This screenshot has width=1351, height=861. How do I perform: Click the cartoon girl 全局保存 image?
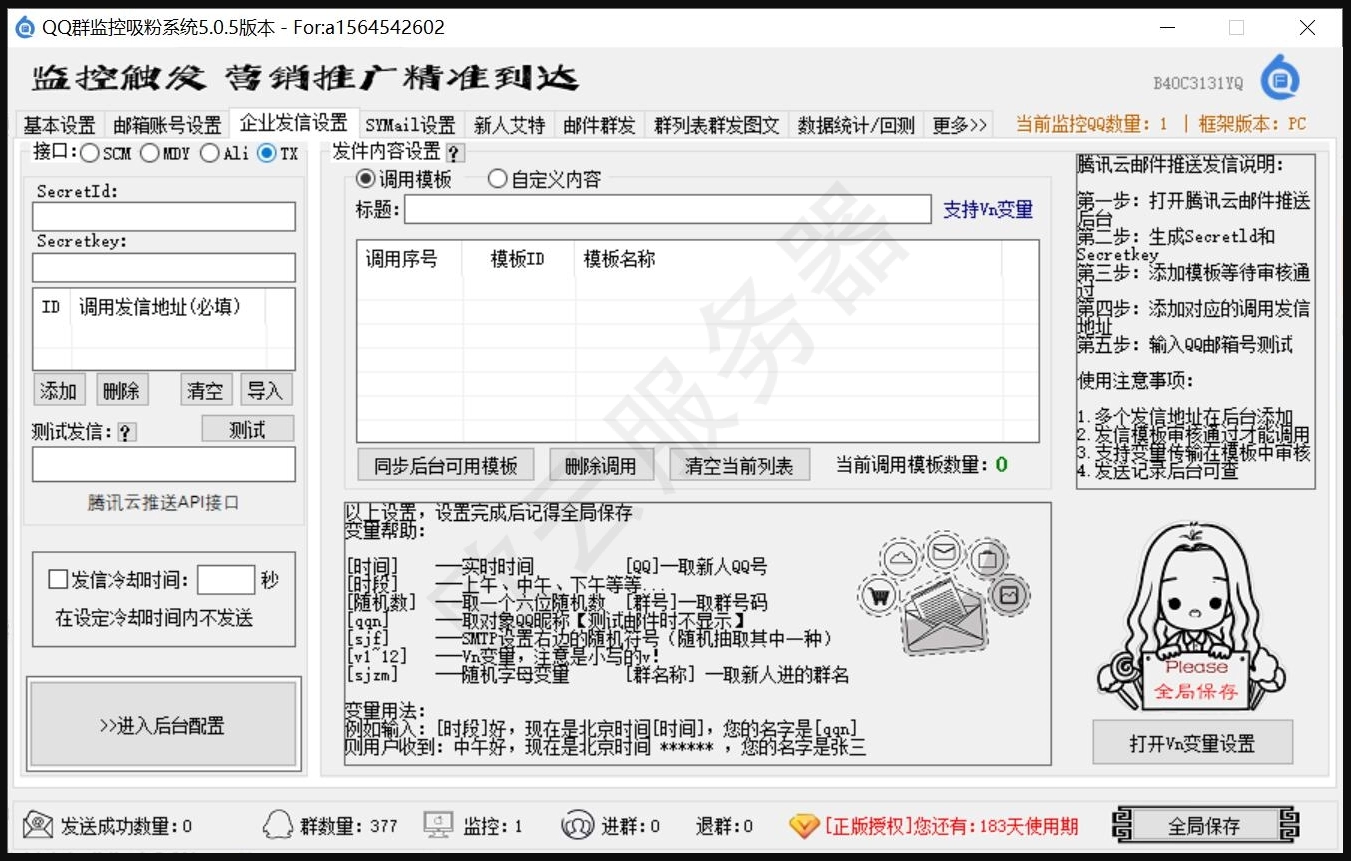pyautogui.click(x=1190, y=615)
